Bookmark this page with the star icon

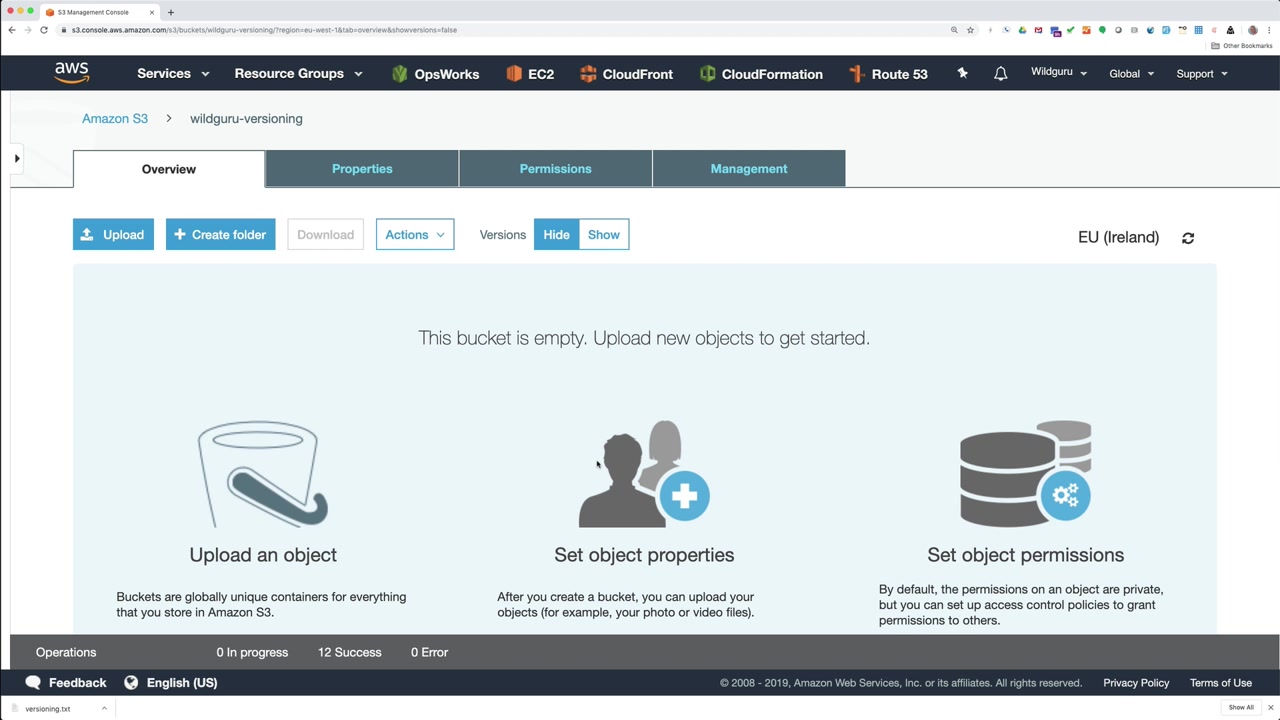(970, 30)
